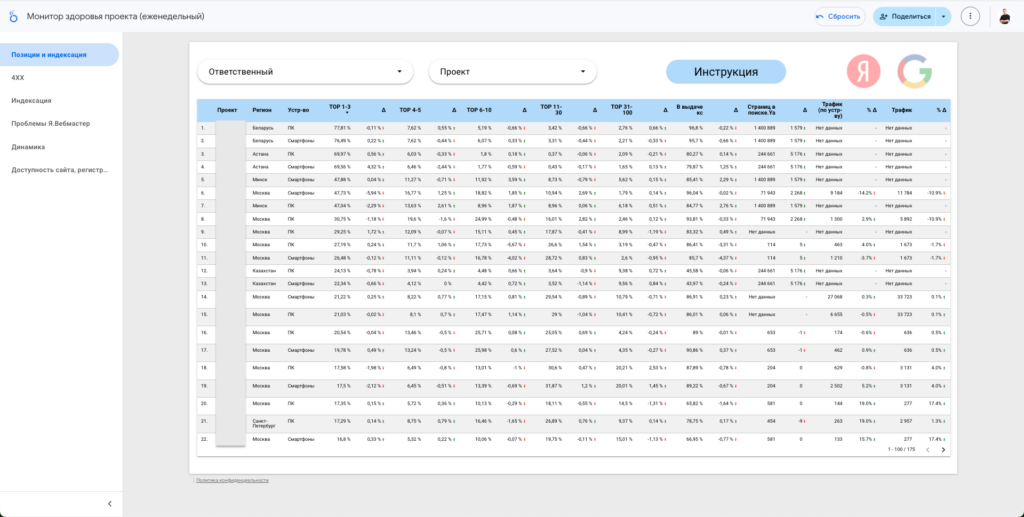
Task: Open the Политика конфиденциальности link
Action: click(x=232, y=480)
